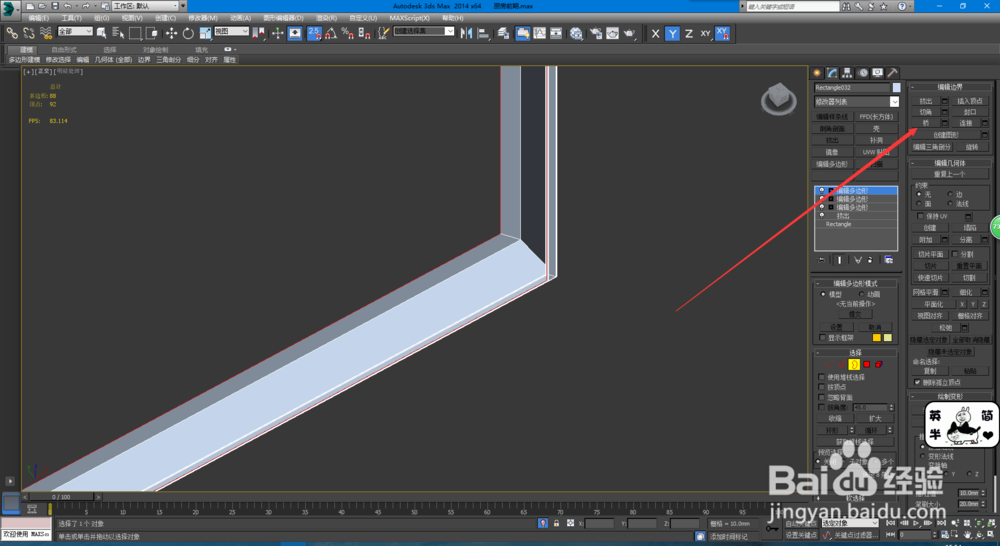
Task: Click the object color swatch beside Rectangle032
Action: (x=896, y=87)
